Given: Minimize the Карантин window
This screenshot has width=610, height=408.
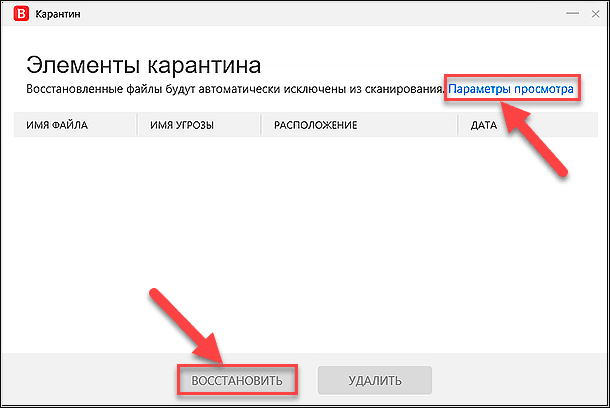Looking at the screenshot, I should coord(573,14).
